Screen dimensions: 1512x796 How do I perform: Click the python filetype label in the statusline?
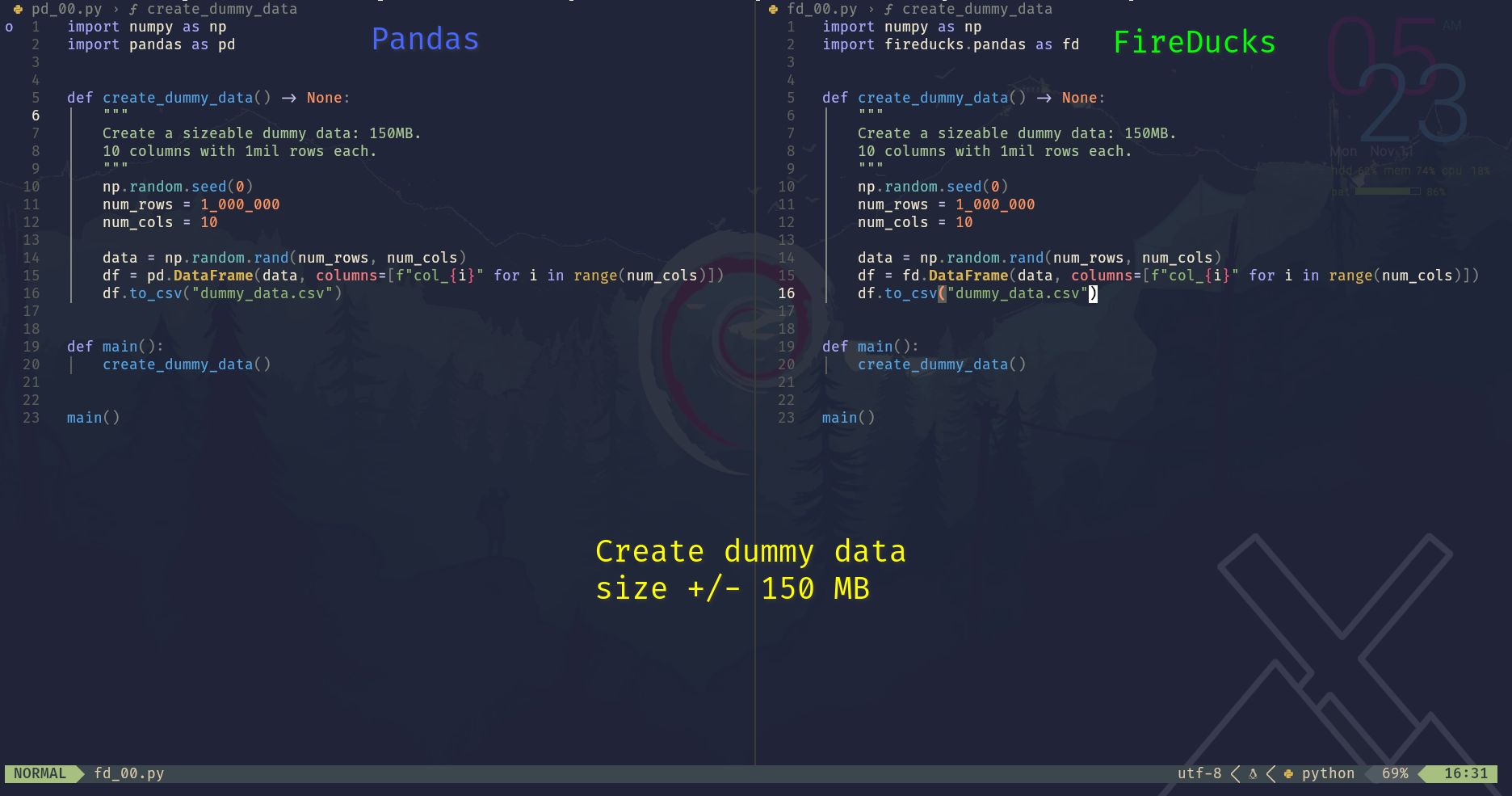[x=1328, y=773]
